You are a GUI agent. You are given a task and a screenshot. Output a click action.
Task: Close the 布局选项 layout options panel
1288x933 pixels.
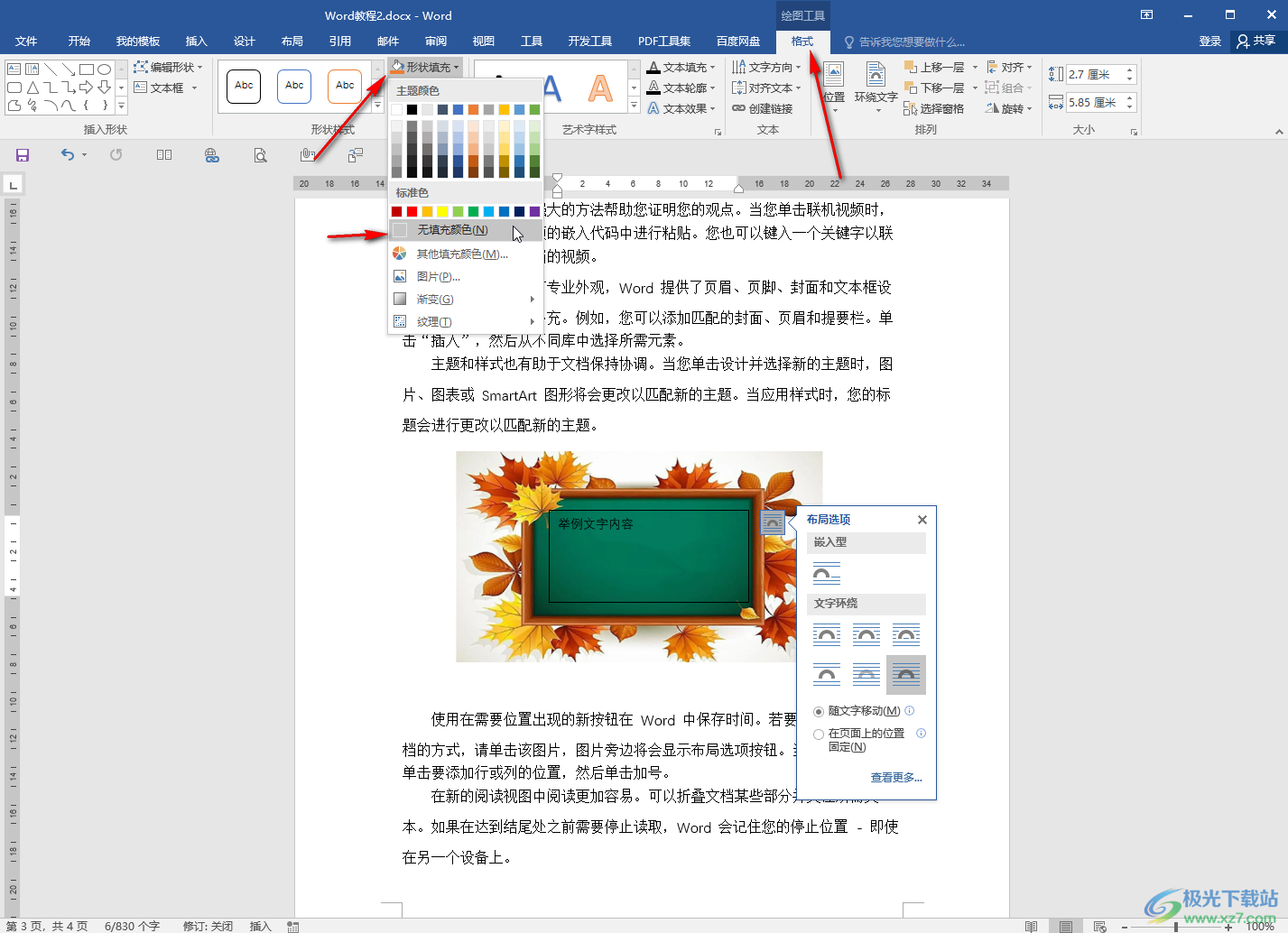[922, 520]
